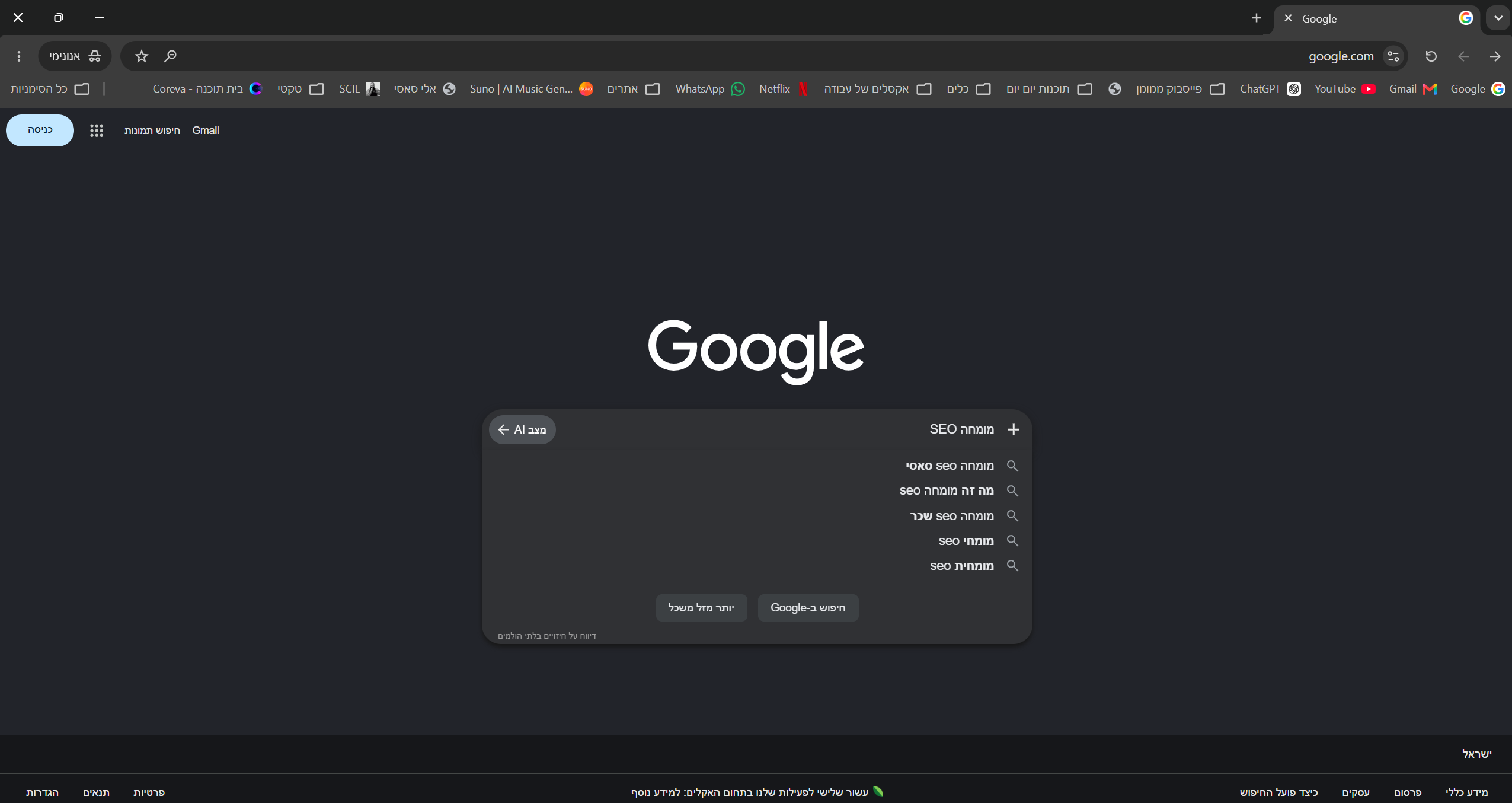
Task: Select suggestion מומחי seo
Action: tap(757, 541)
